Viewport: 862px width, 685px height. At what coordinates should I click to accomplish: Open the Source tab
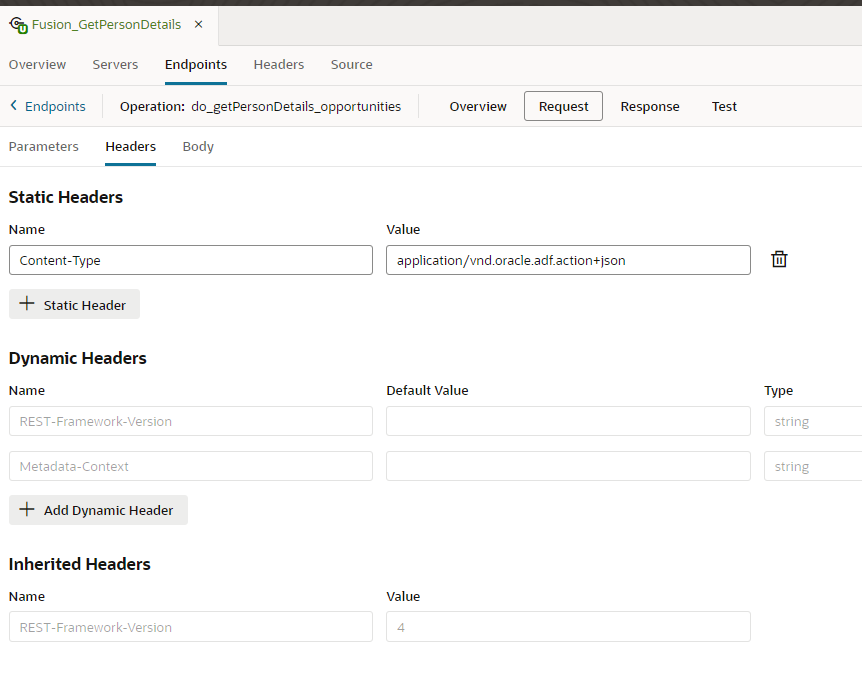click(x=351, y=64)
